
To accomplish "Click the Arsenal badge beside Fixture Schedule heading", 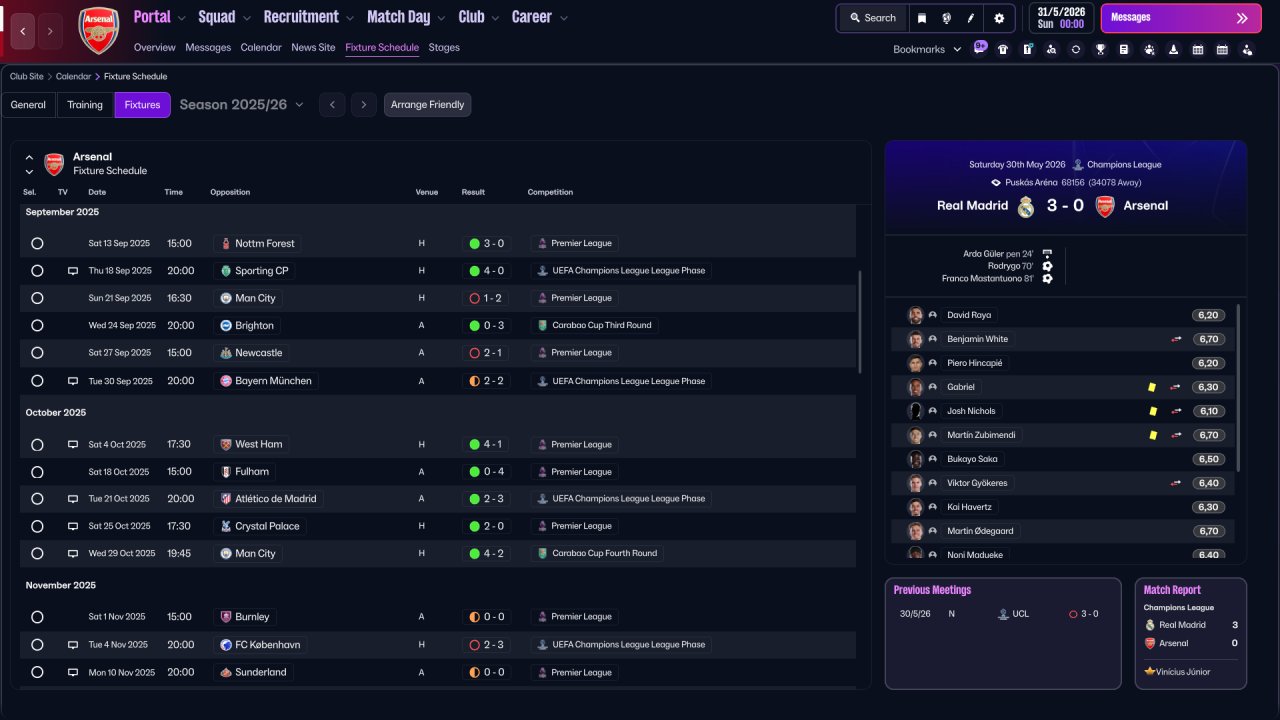I will [54, 164].
